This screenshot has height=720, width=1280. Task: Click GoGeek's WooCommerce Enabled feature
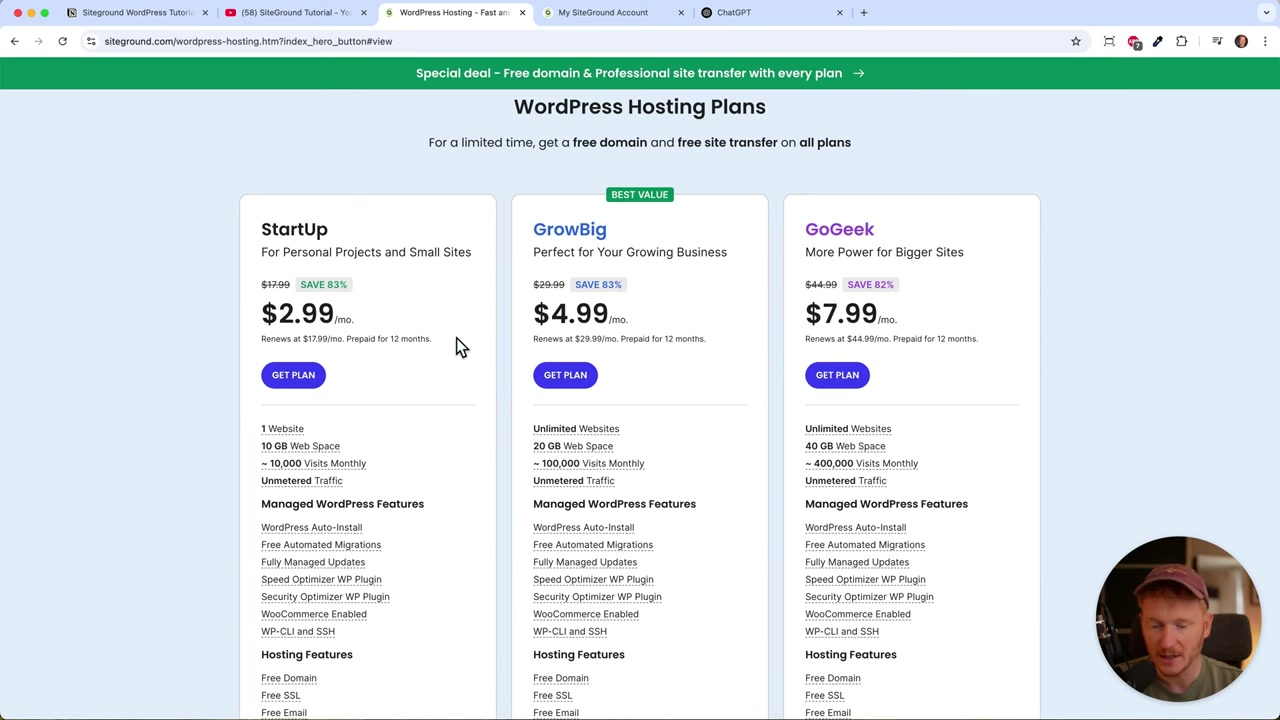click(858, 614)
